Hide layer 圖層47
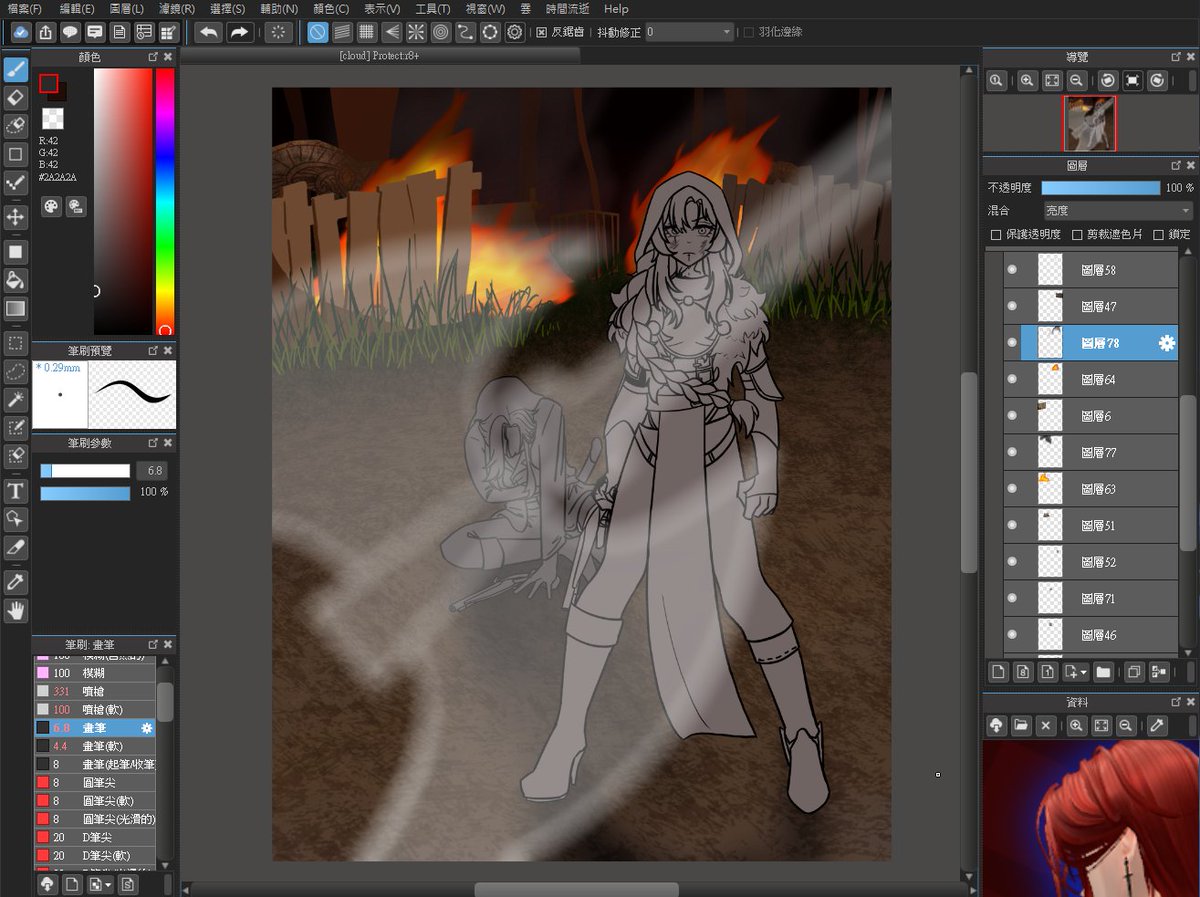This screenshot has height=897, width=1200. pos(1012,306)
